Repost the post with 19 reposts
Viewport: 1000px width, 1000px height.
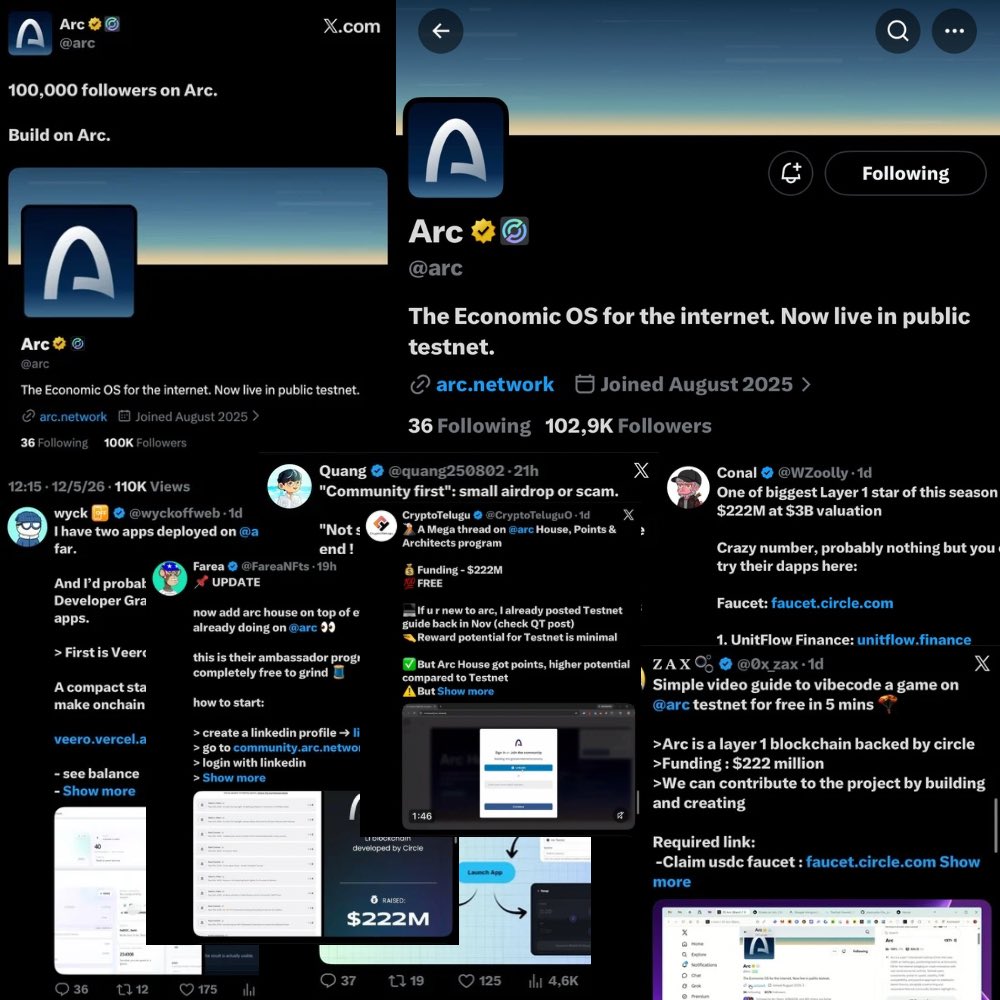[397, 980]
